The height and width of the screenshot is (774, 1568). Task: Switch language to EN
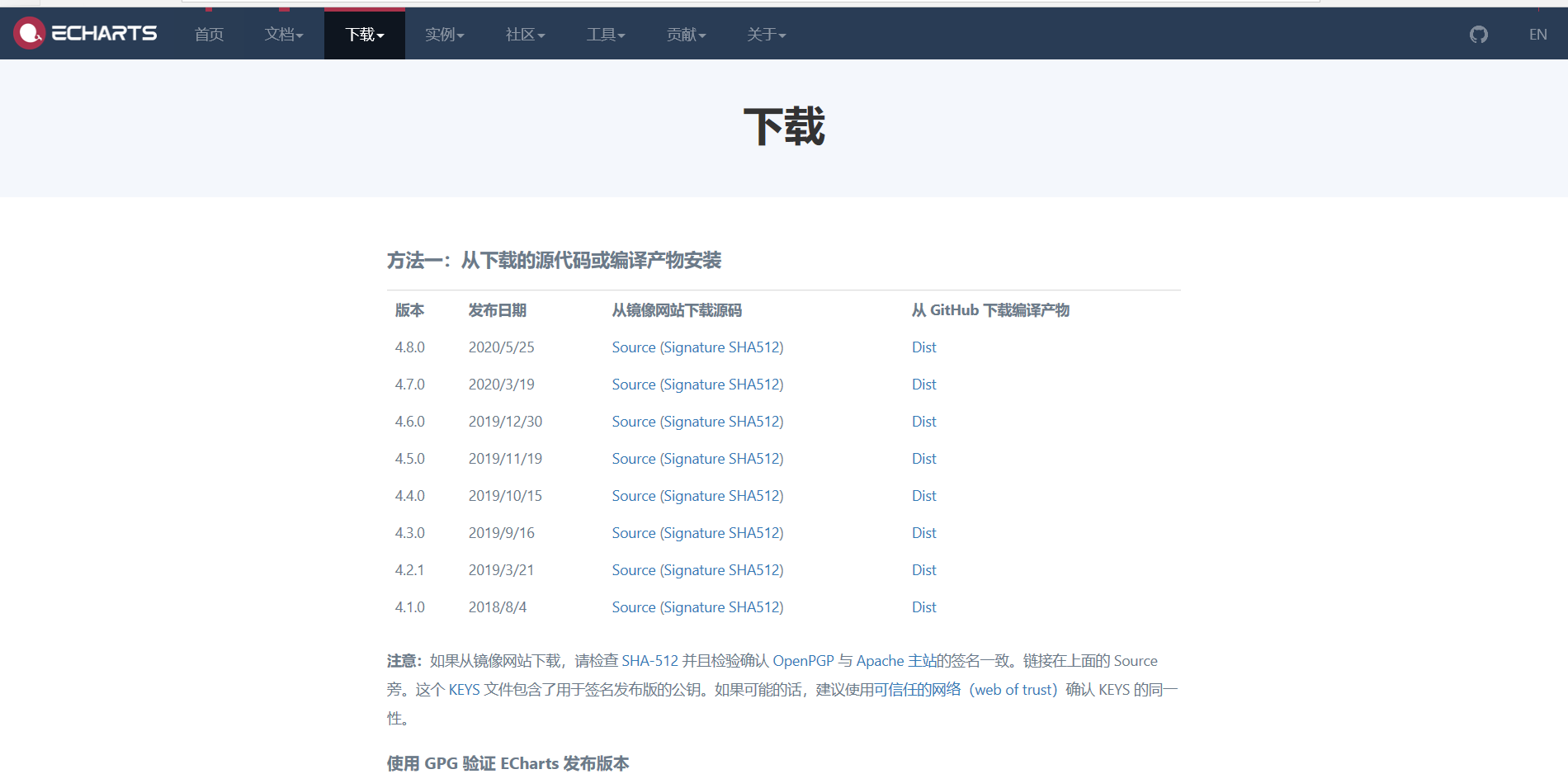pyautogui.click(x=1537, y=34)
